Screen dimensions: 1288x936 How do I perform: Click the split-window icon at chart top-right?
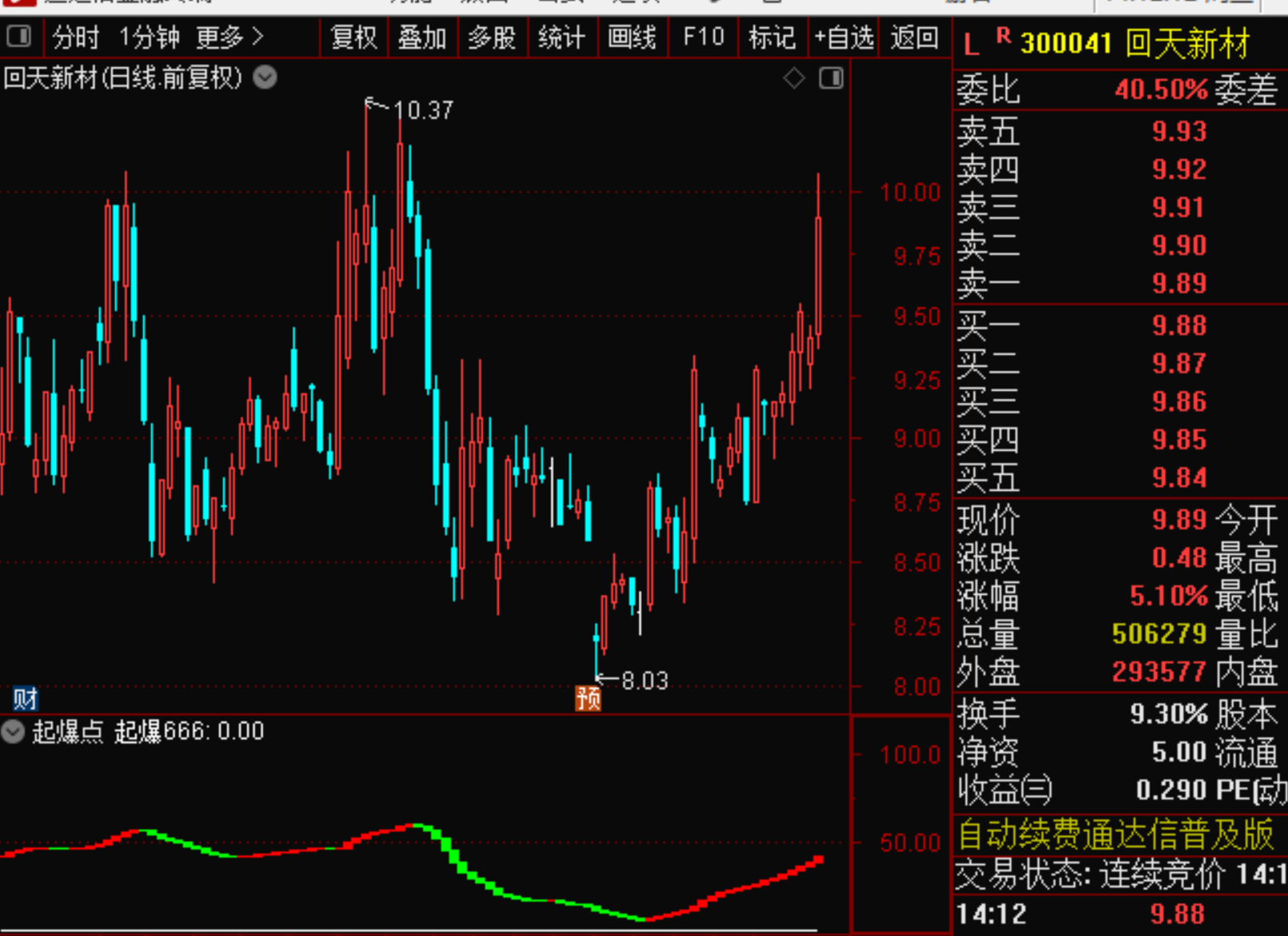point(831,78)
